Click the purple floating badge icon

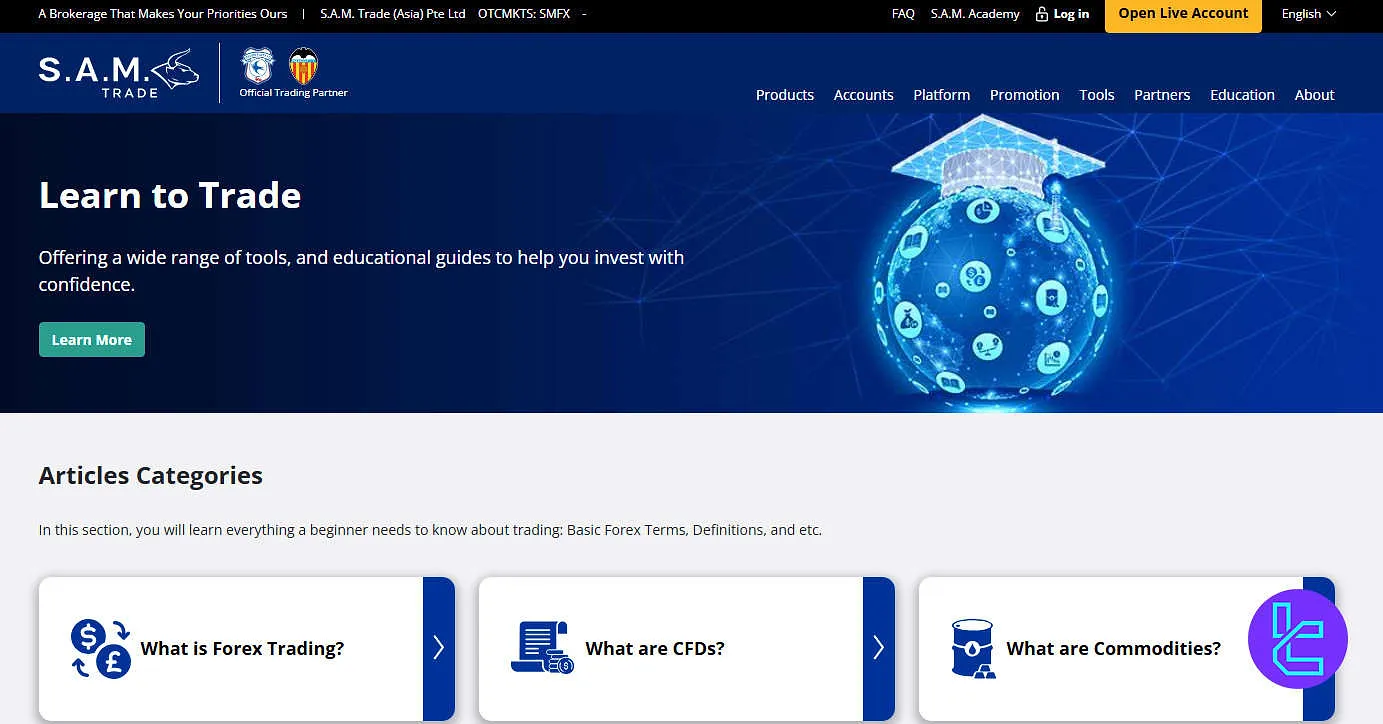pyautogui.click(x=1297, y=639)
